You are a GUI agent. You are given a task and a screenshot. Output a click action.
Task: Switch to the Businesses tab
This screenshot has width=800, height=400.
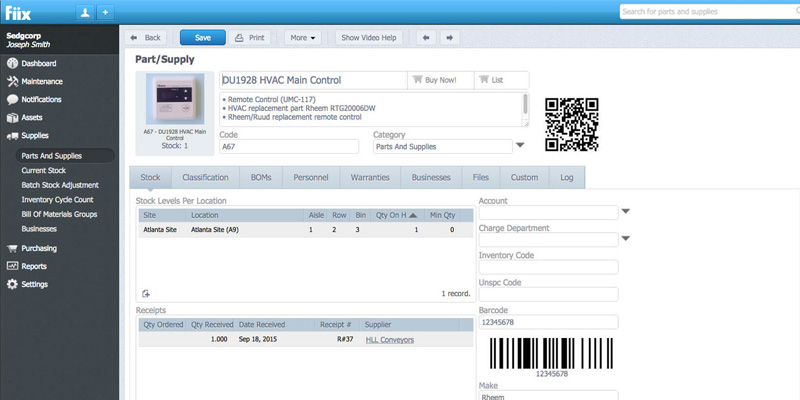click(x=431, y=178)
